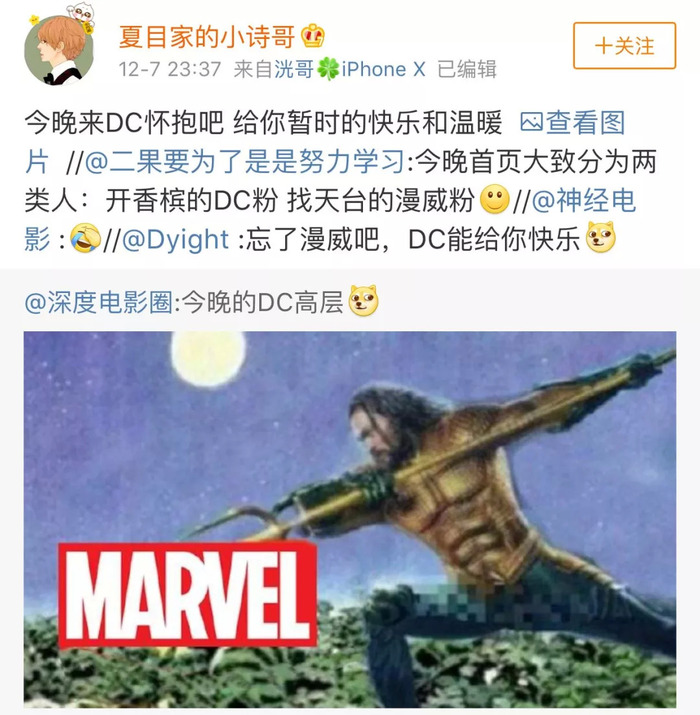Click the smiley face emoji after 漫威粉
This screenshot has width=700, height=715.
click(495, 199)
